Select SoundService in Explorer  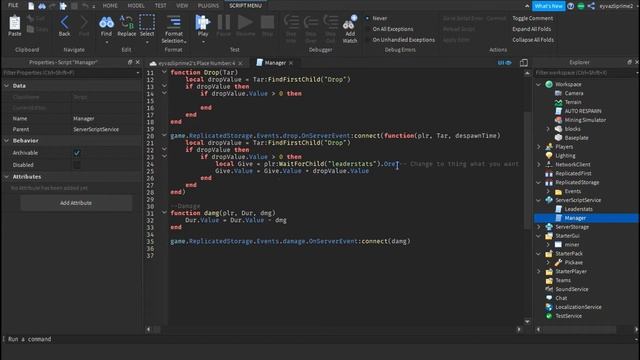pyautogui.click(x=571, y=289)
